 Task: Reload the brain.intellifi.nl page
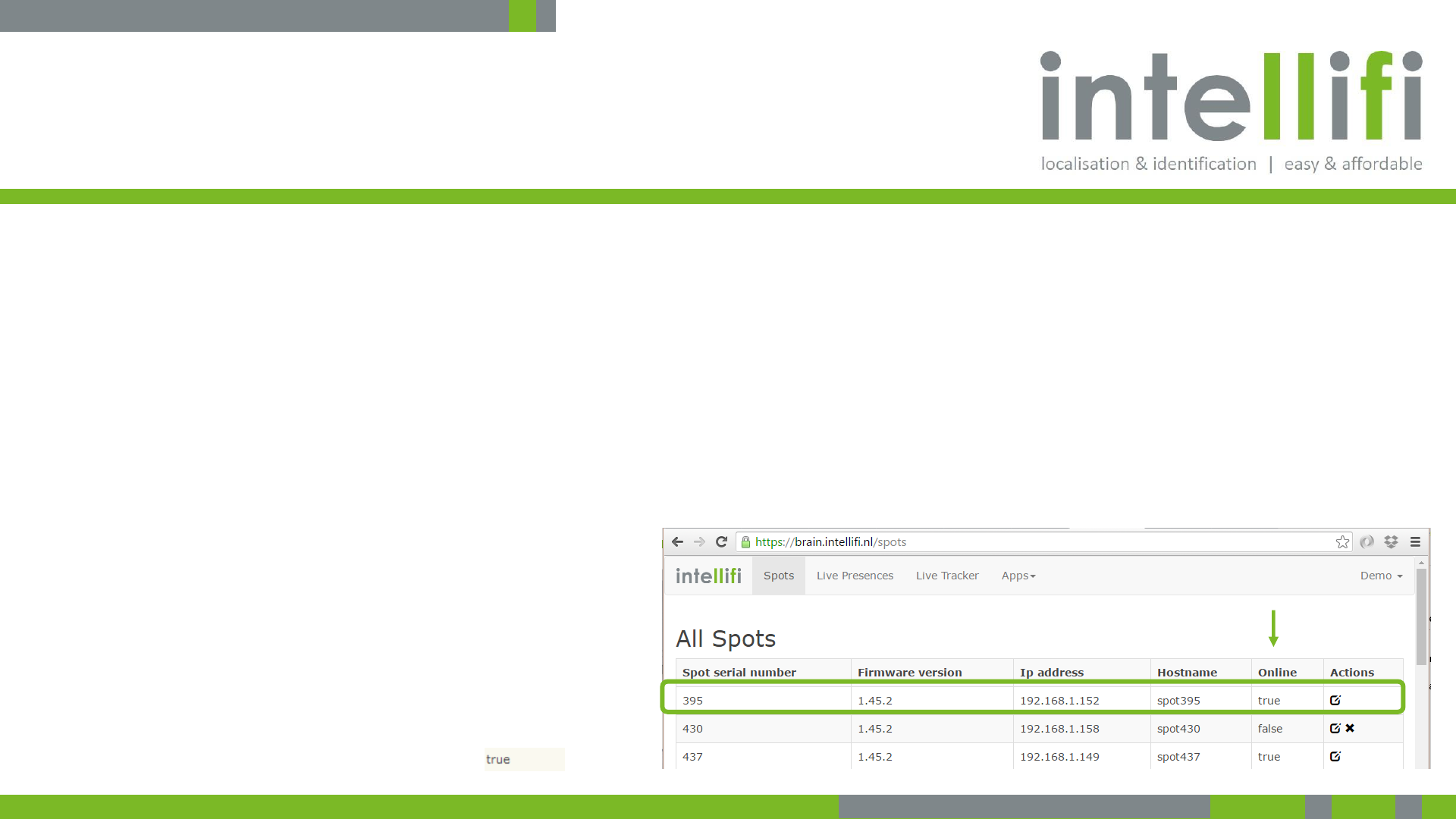pyautogui.click(x=721, y=541)
